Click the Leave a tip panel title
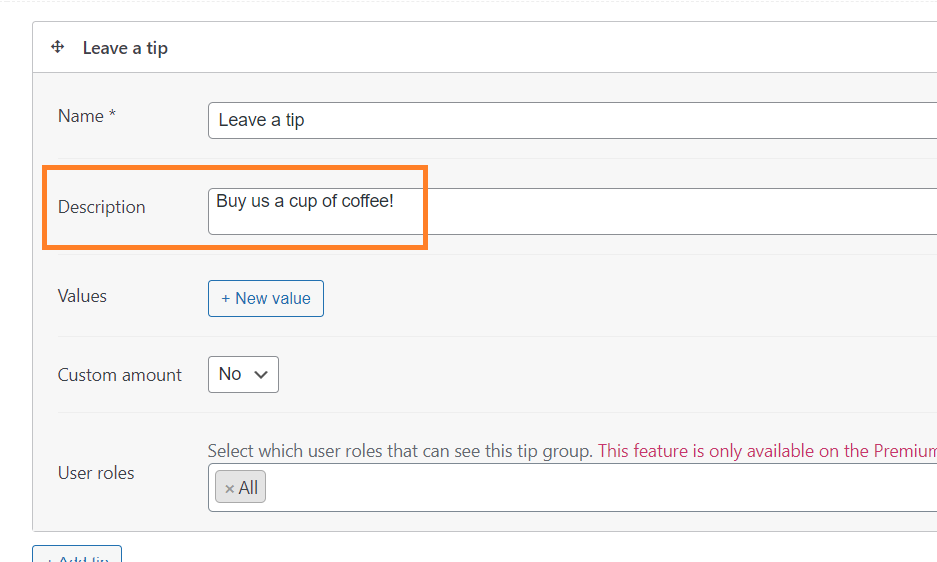The height and width of the screenshot is (562, 937). tap(125, 48)
